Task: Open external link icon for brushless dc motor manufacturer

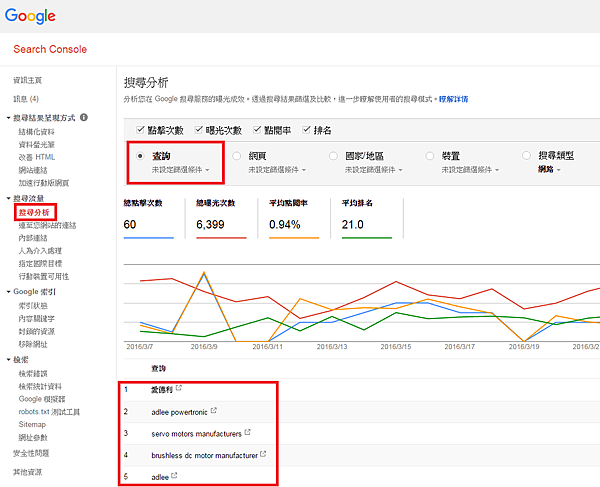Action: (263, 454)
